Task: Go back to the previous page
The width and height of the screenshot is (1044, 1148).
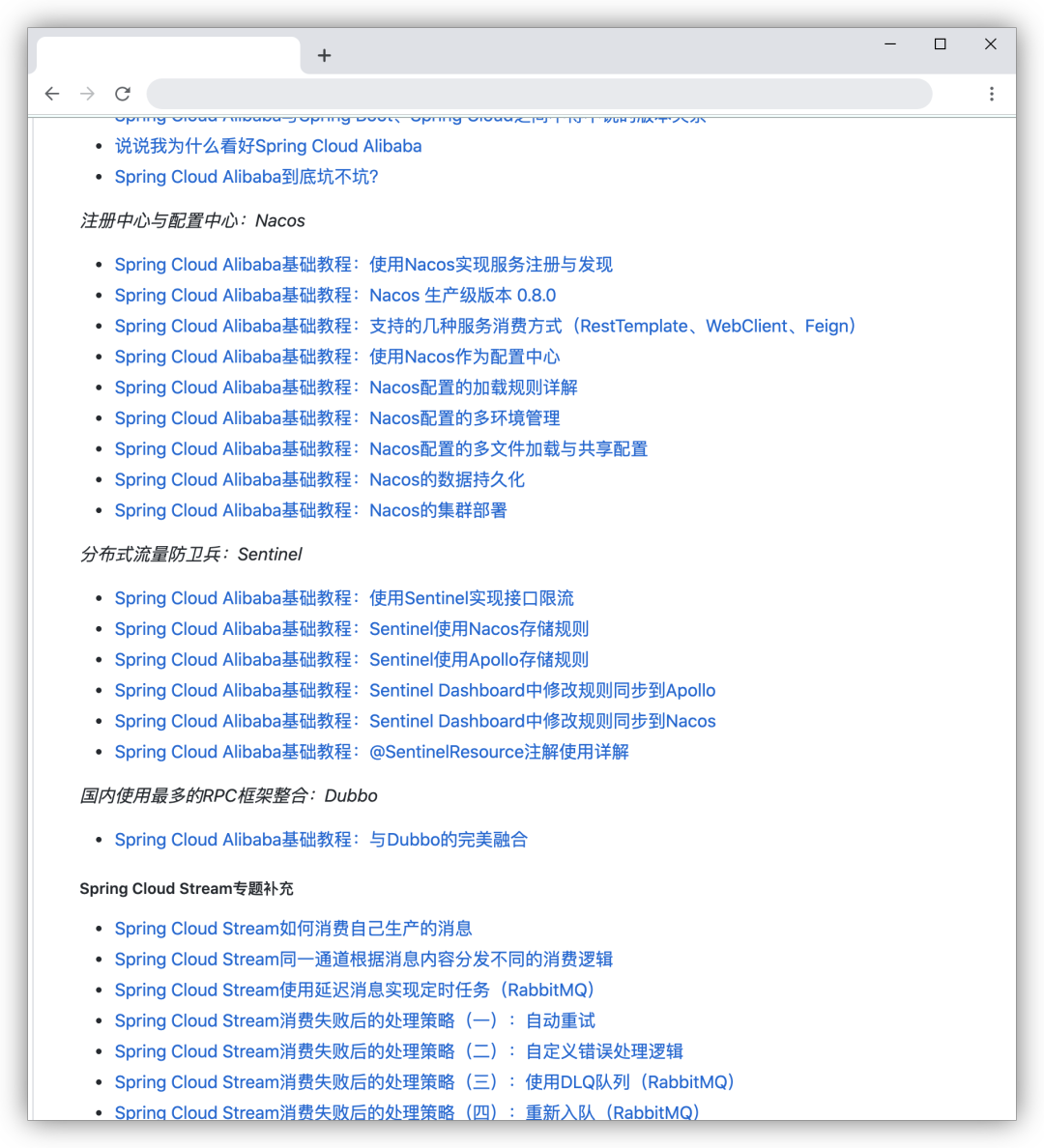Action: click(x=52, y=94)
